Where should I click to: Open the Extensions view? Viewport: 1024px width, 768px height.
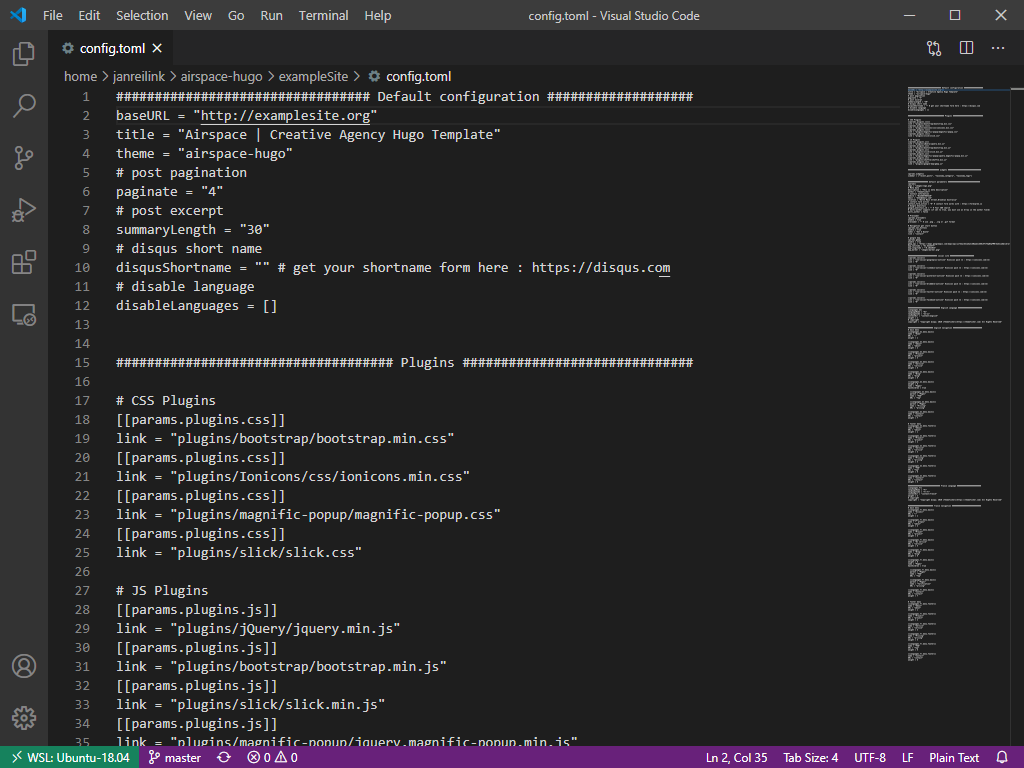tap(24, 262)
